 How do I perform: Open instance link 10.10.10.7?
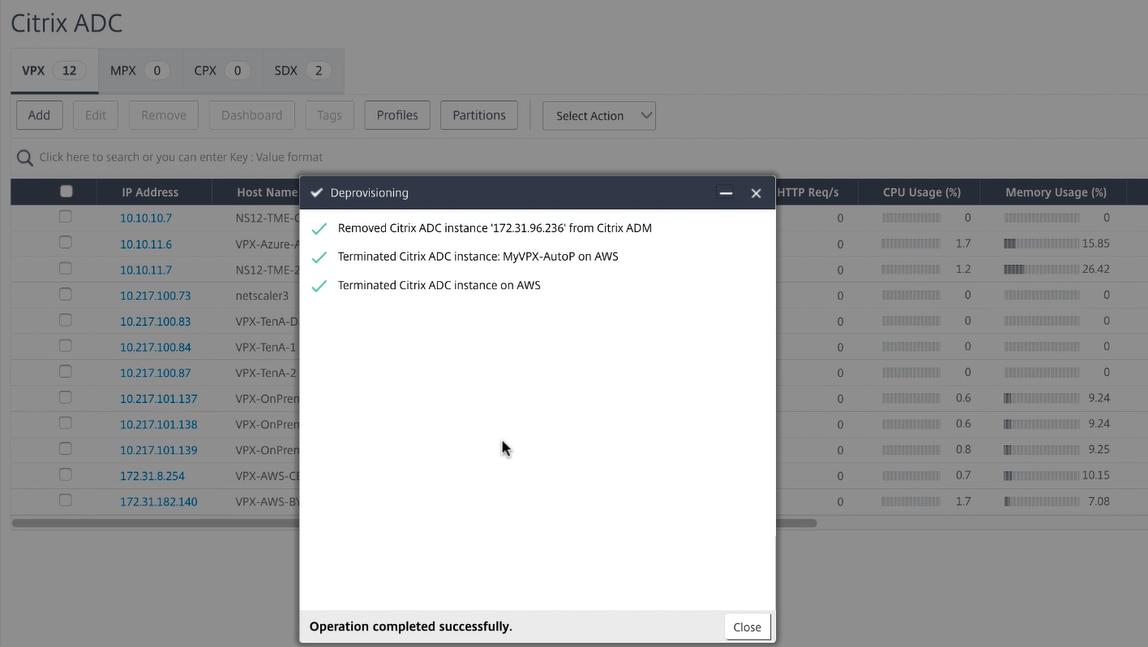click(x=146, y=218)
